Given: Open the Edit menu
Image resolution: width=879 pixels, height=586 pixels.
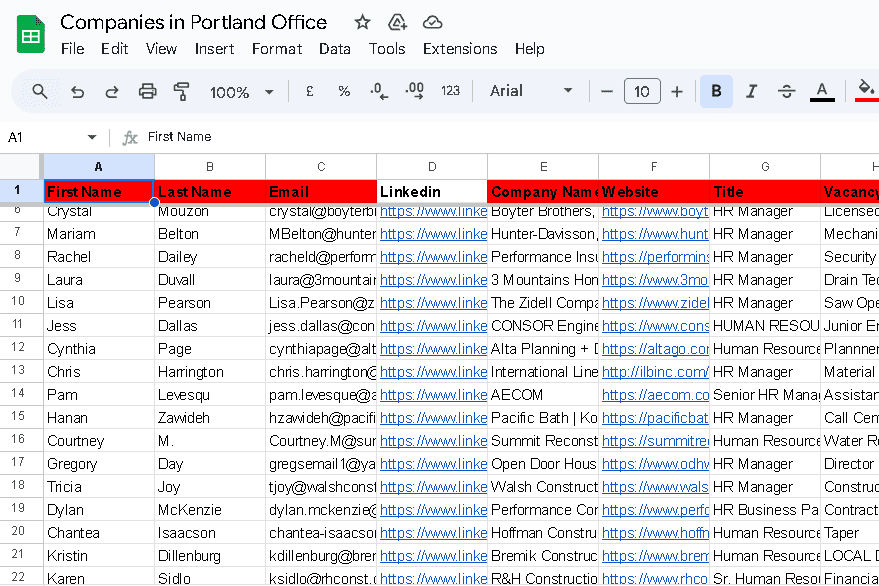Looking at the screenshot, I should point(114,49).
